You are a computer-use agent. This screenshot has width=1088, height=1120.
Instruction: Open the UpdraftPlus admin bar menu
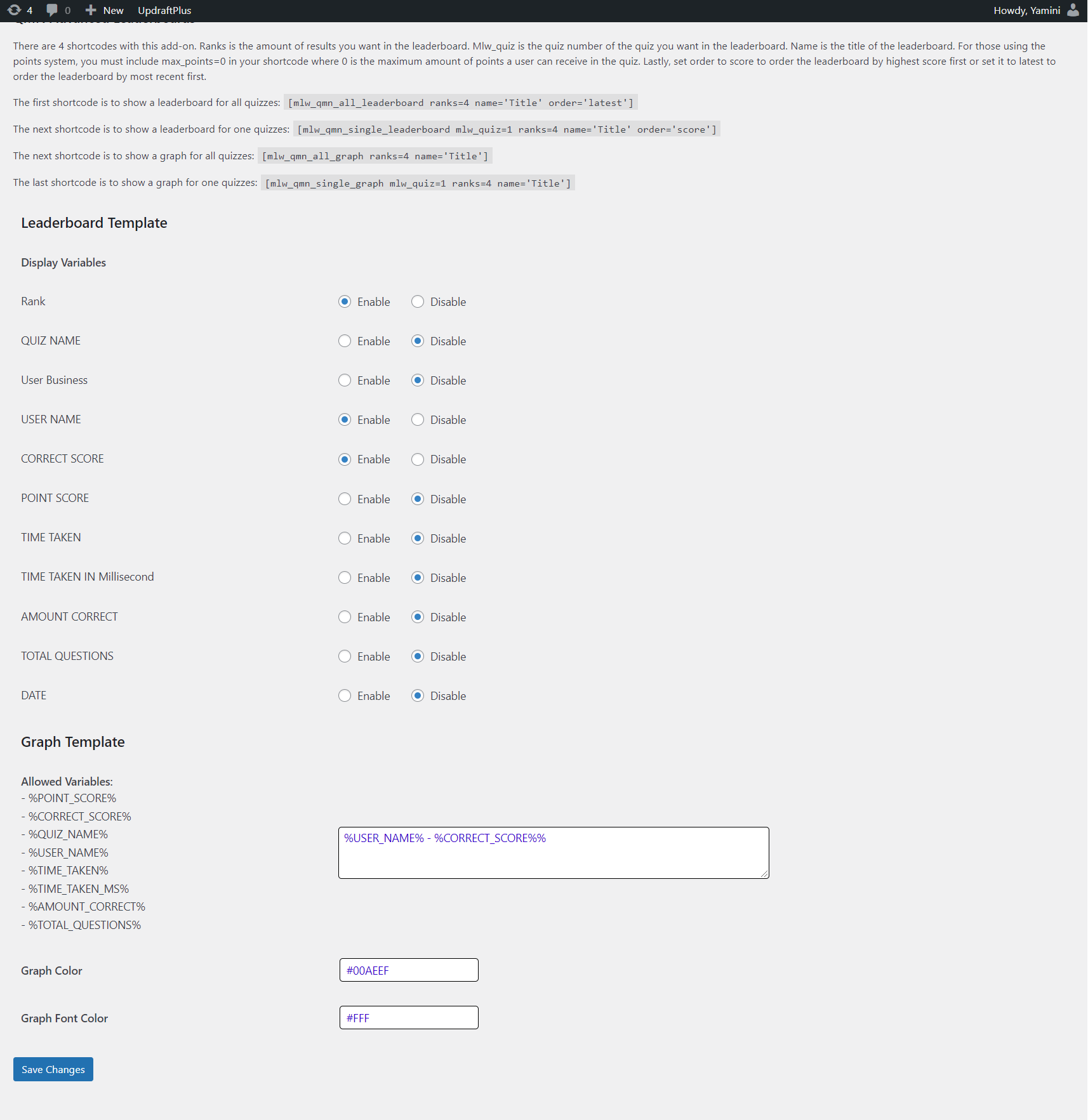pyautogui.click(x=164, y=10)
